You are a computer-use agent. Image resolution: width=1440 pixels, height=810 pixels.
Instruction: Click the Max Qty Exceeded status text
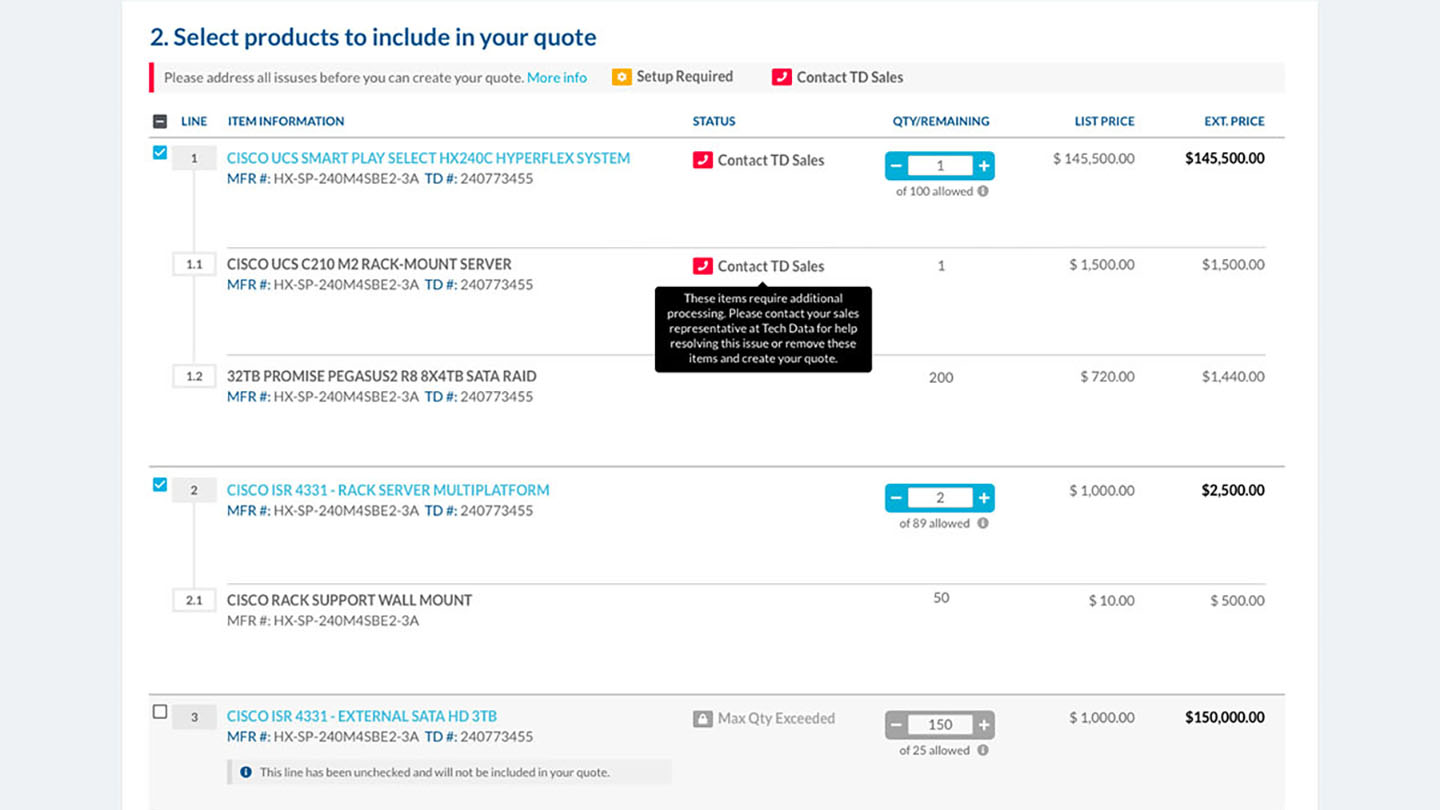776,719
